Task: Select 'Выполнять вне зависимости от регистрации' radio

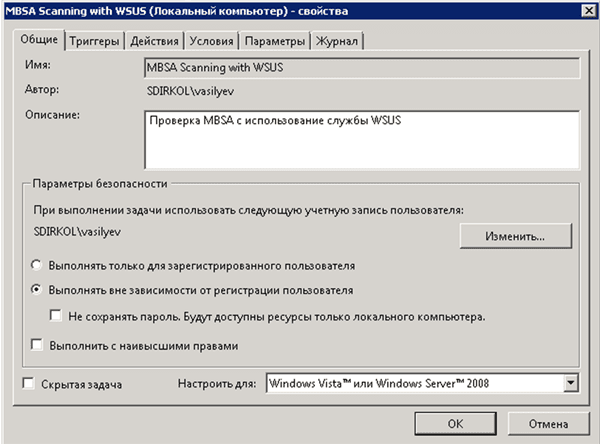Action: 37,291
